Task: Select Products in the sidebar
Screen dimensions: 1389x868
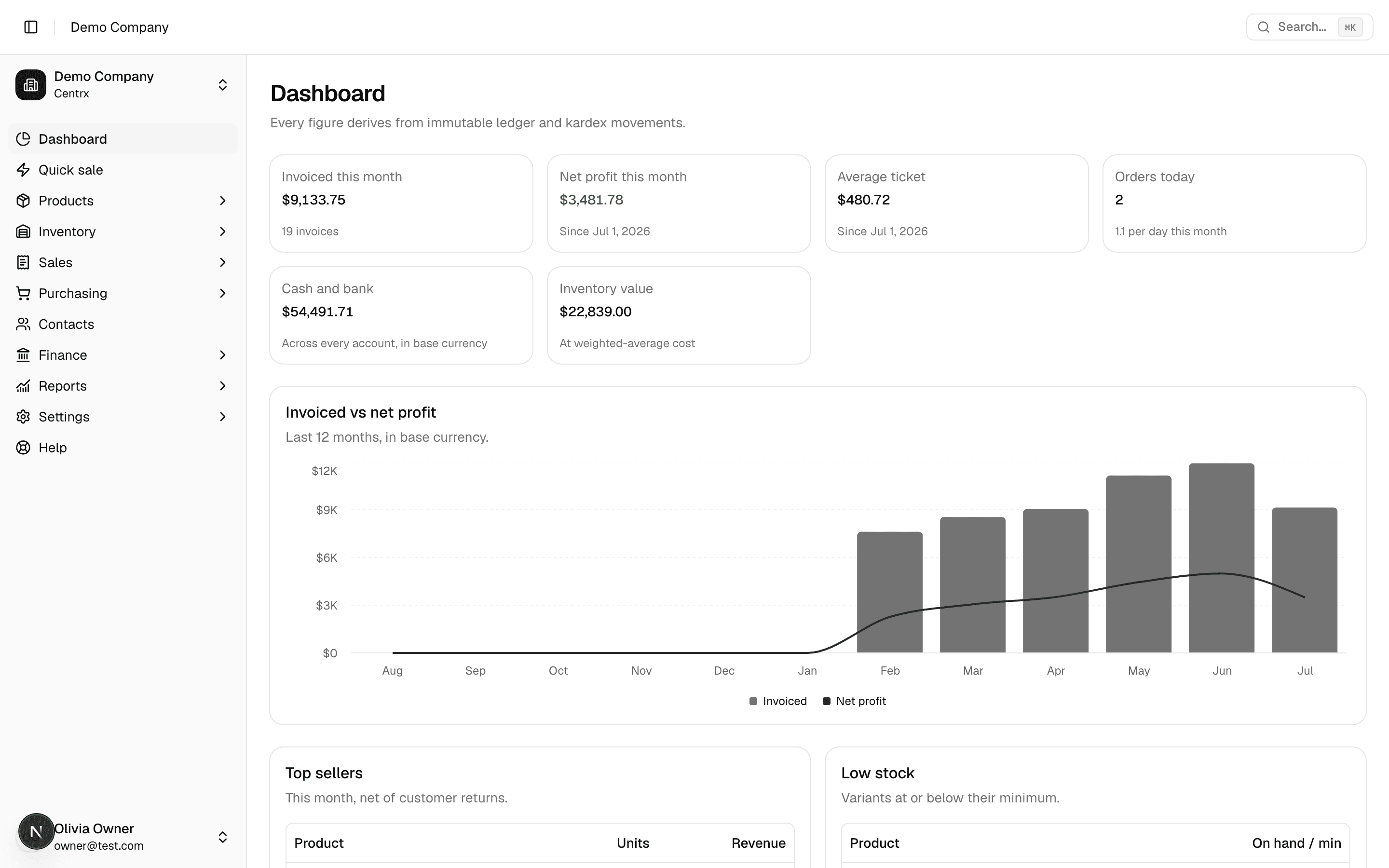Action: [123, 201]
